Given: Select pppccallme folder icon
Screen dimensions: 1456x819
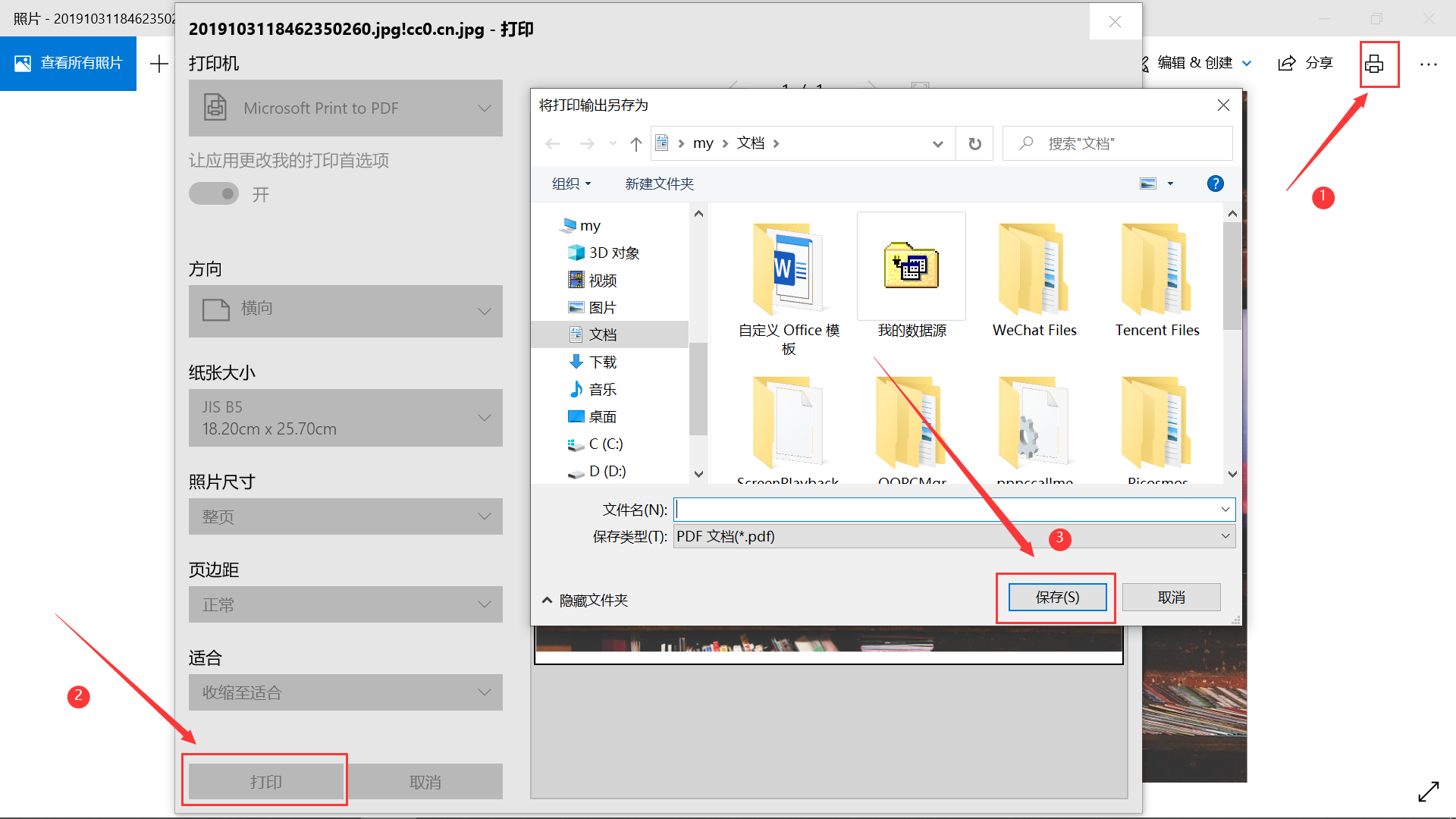Looking at the screenshot, I should pos(1034,422).
